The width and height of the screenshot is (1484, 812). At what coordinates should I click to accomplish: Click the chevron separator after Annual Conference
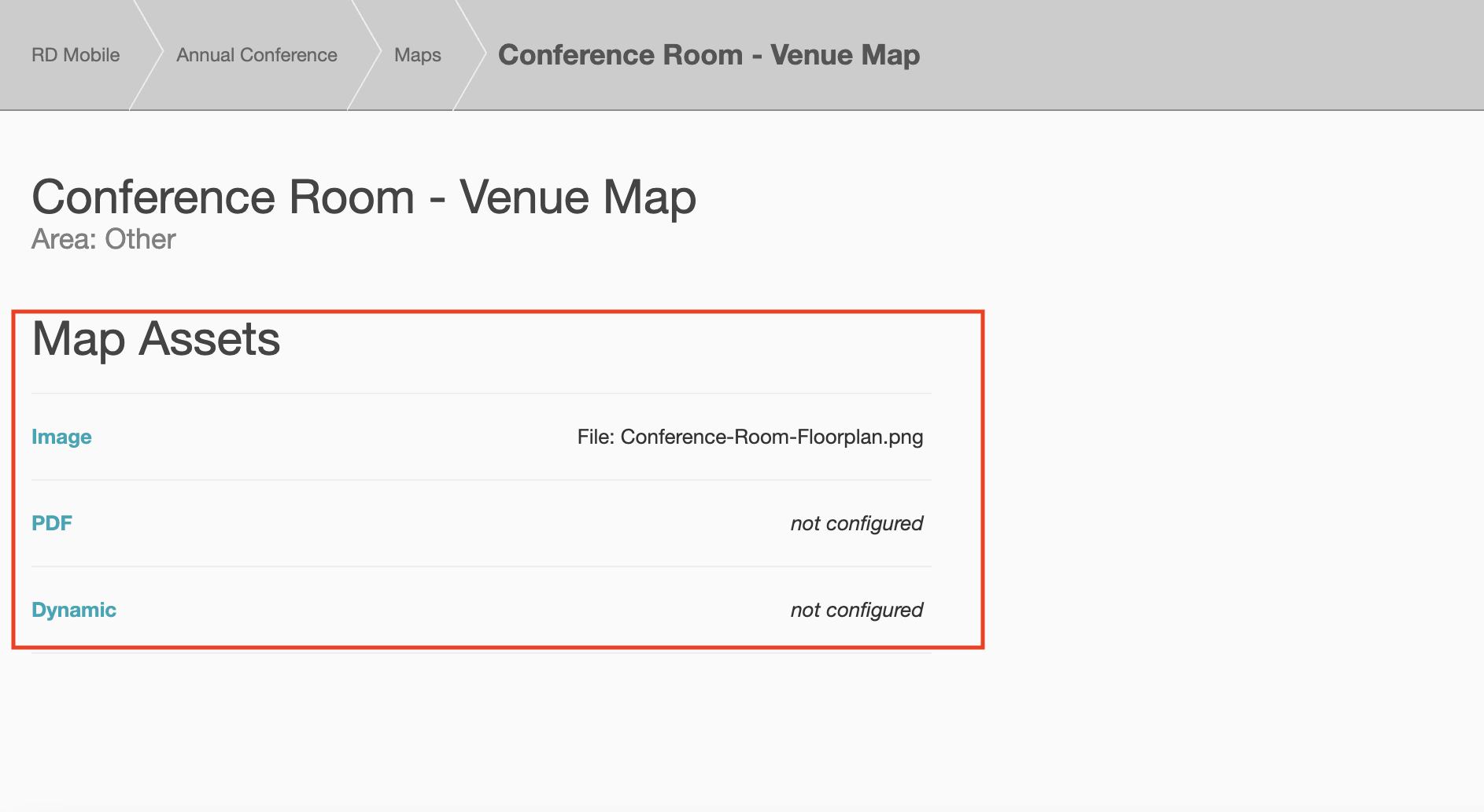tap(365, 55)
